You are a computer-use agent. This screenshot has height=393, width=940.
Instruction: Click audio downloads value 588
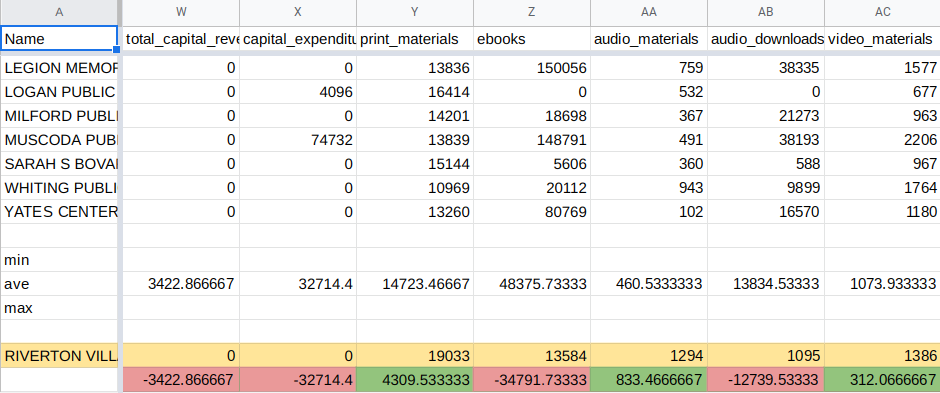point(766,164)
